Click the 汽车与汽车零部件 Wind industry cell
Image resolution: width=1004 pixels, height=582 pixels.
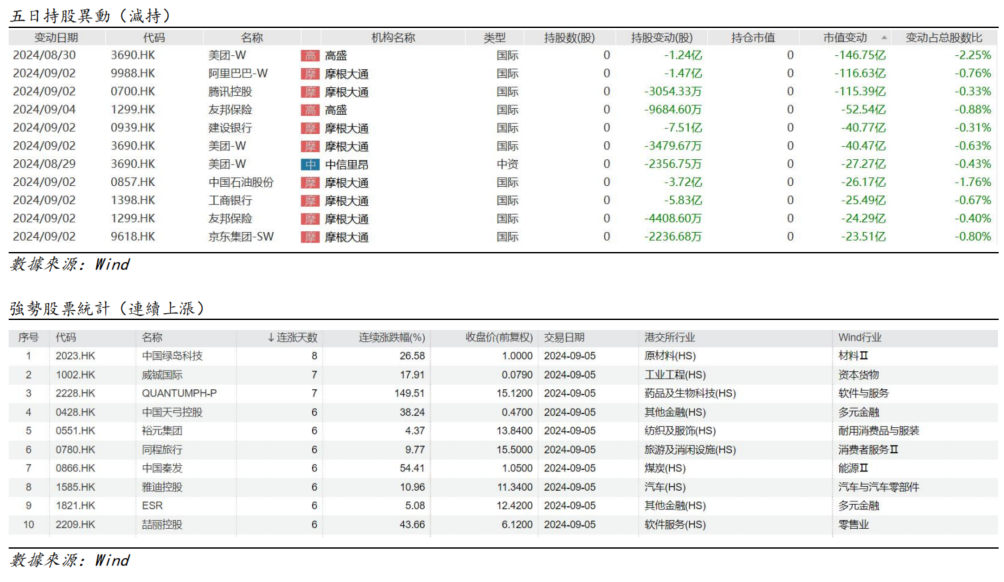(x=878, y=487)
